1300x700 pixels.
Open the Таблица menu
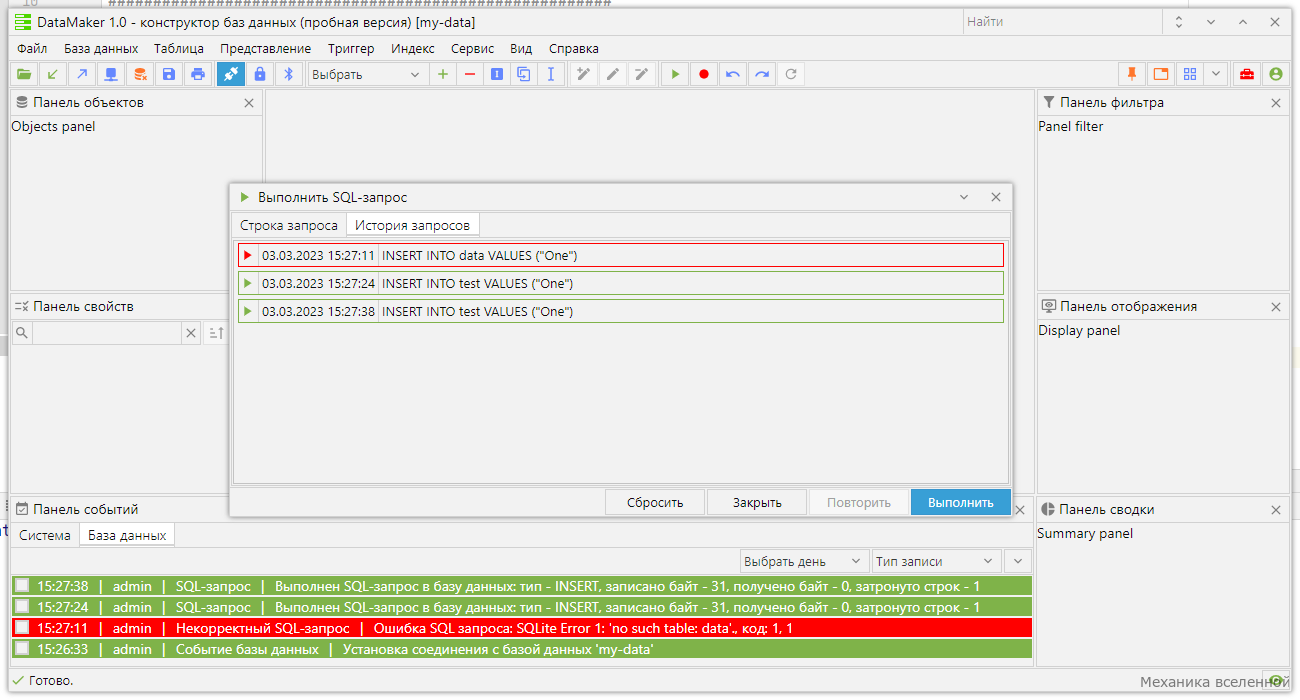point(179,48)
